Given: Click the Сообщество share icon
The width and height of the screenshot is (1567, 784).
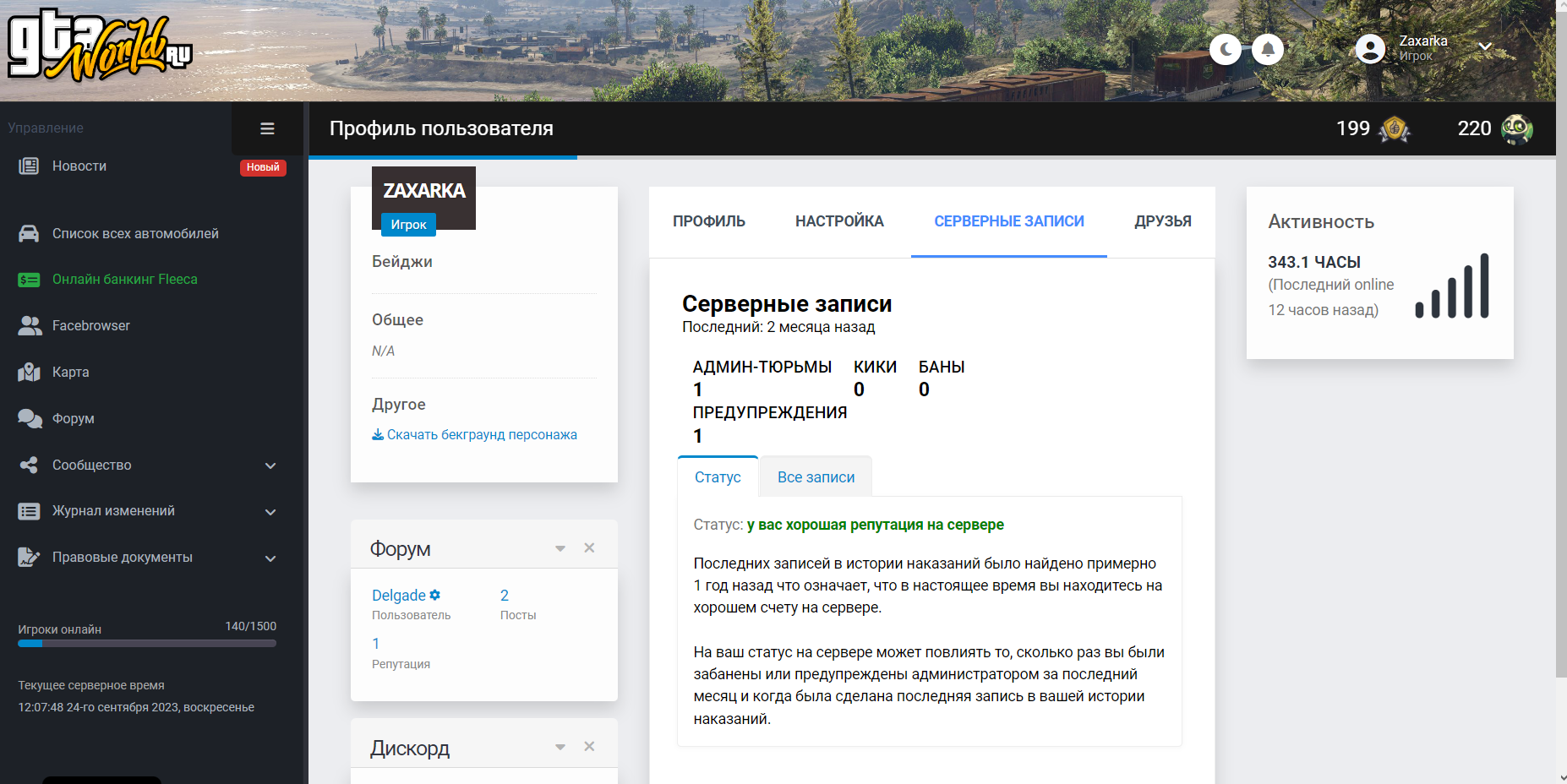Looking at the screenshot, I should pyautogui.click(x=29, y=465).
